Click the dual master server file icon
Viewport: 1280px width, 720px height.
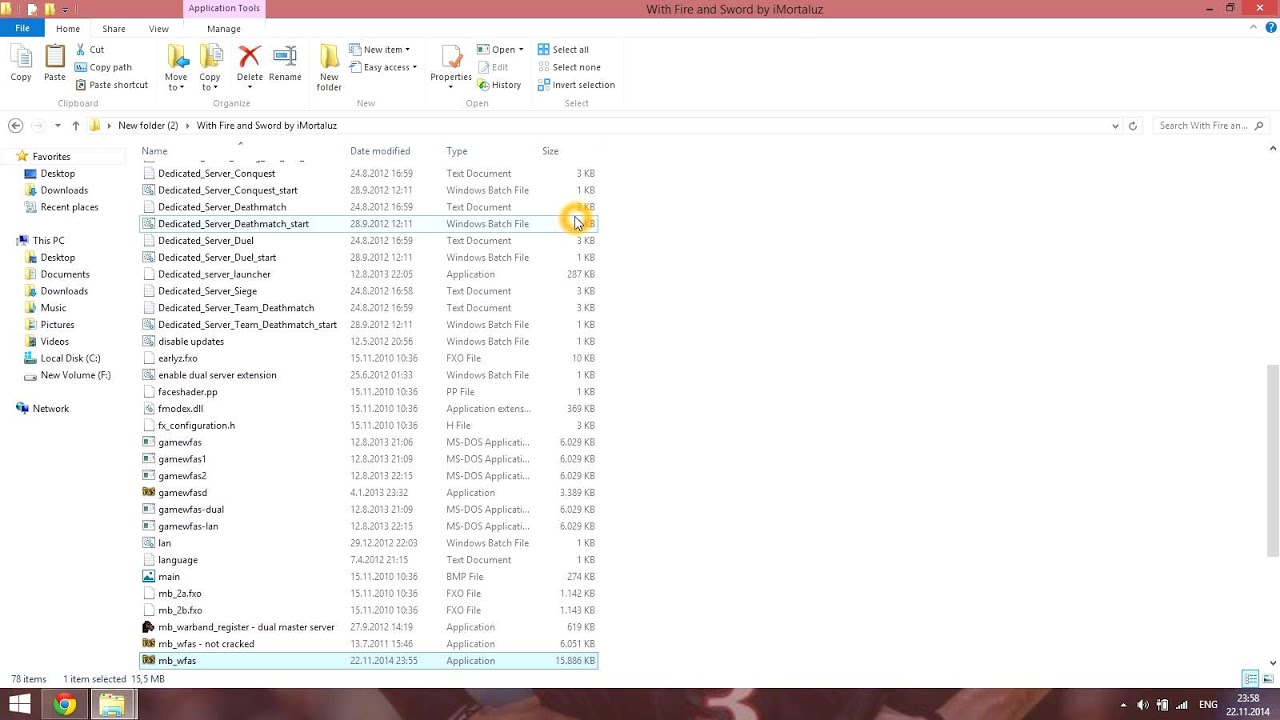click(149, 627)
